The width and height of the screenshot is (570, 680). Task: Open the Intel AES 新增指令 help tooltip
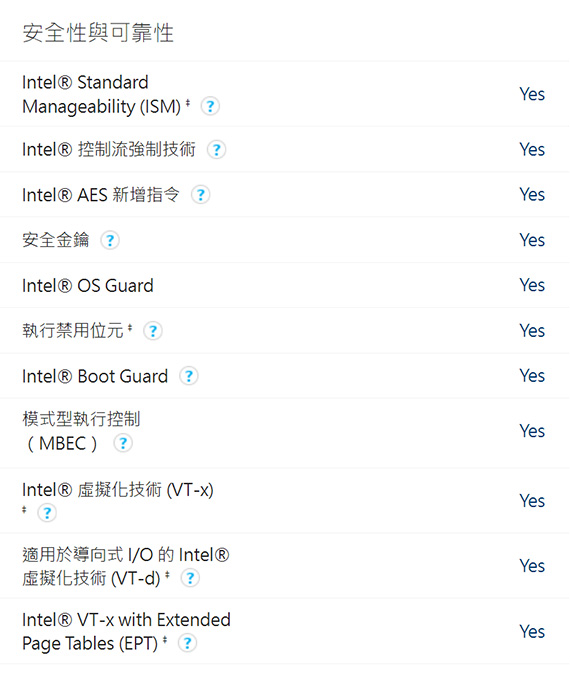[201, 195]
